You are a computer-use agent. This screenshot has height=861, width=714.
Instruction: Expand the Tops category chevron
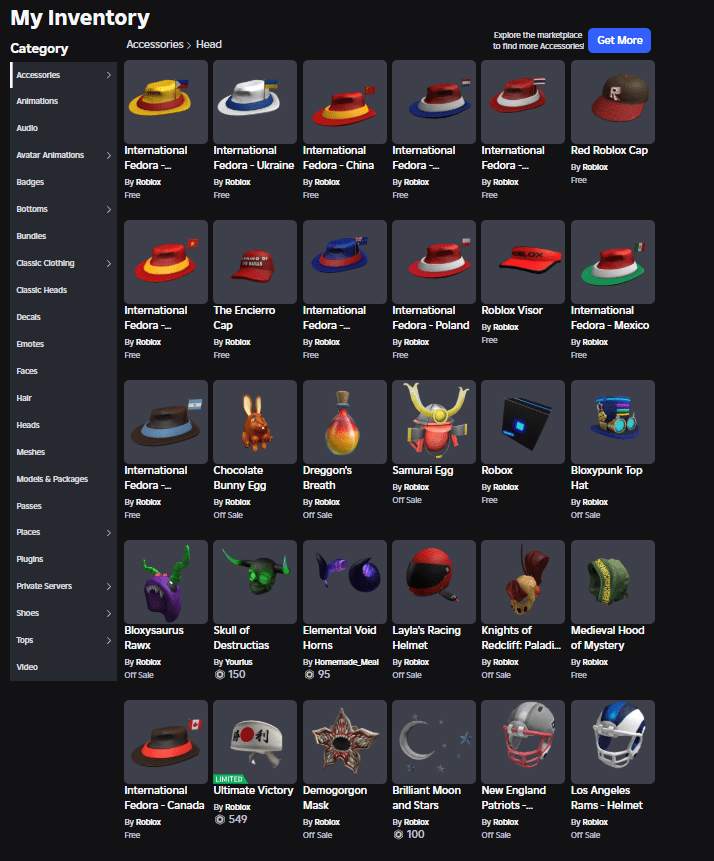point(109,640)
